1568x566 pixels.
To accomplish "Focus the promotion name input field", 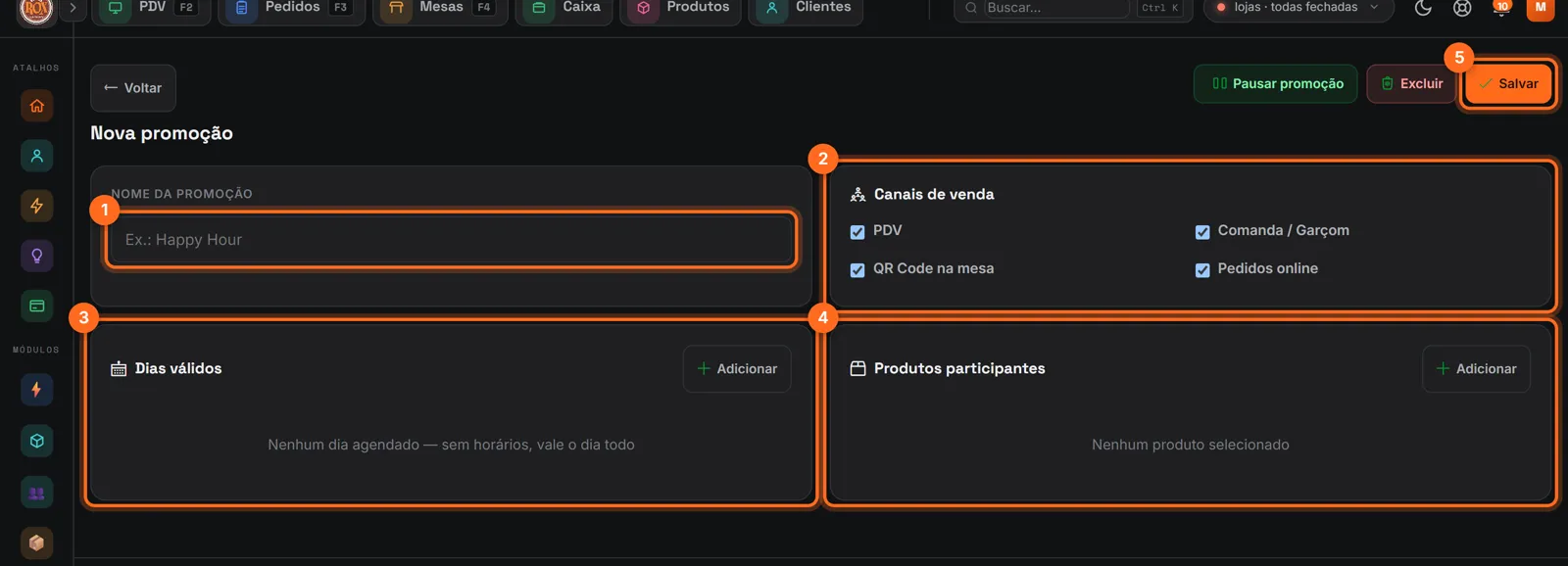I will (x=451, y=240).
